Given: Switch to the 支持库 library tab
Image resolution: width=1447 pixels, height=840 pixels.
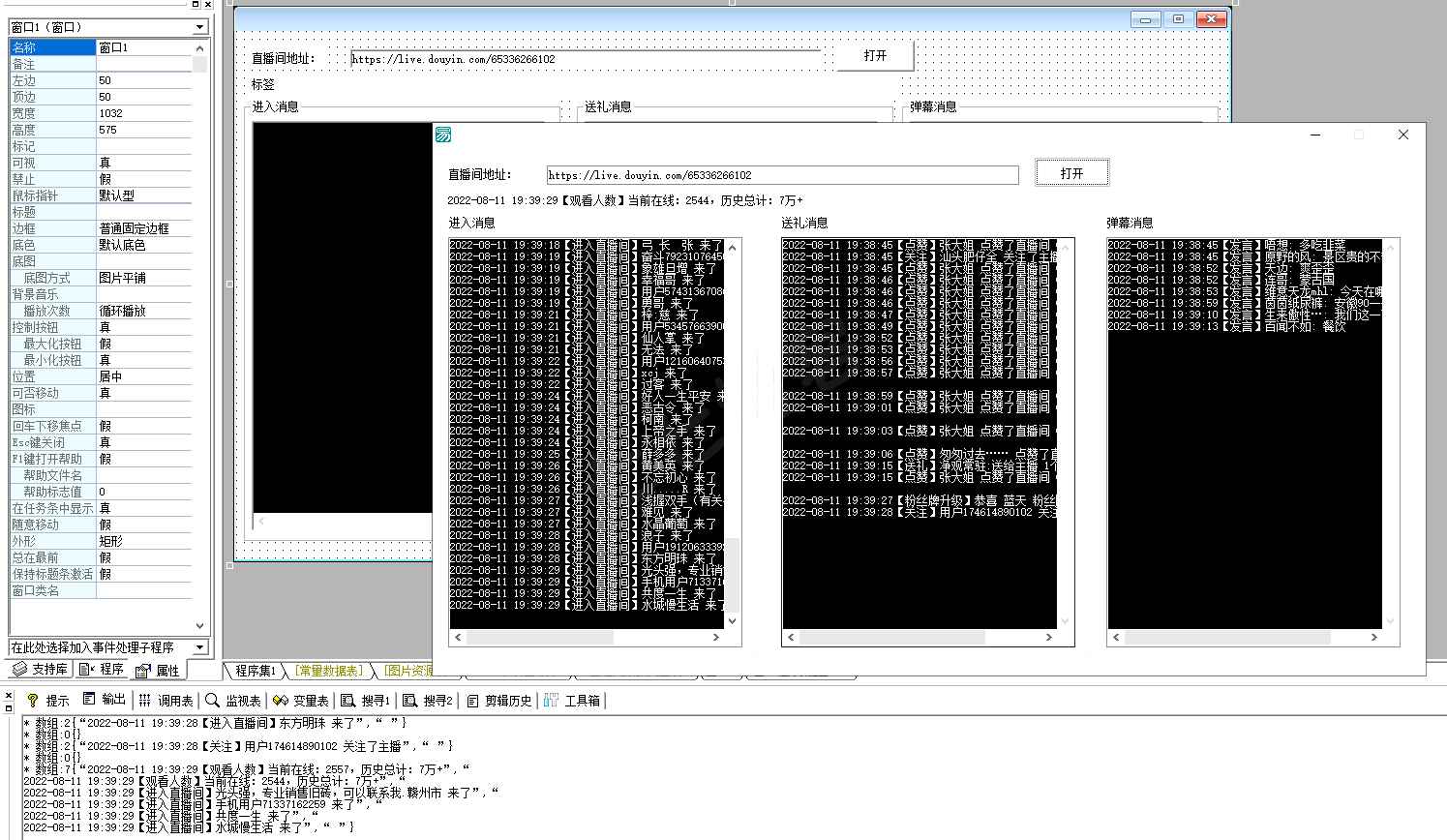Looking at the screenshot, I should (x=41, y=670).
